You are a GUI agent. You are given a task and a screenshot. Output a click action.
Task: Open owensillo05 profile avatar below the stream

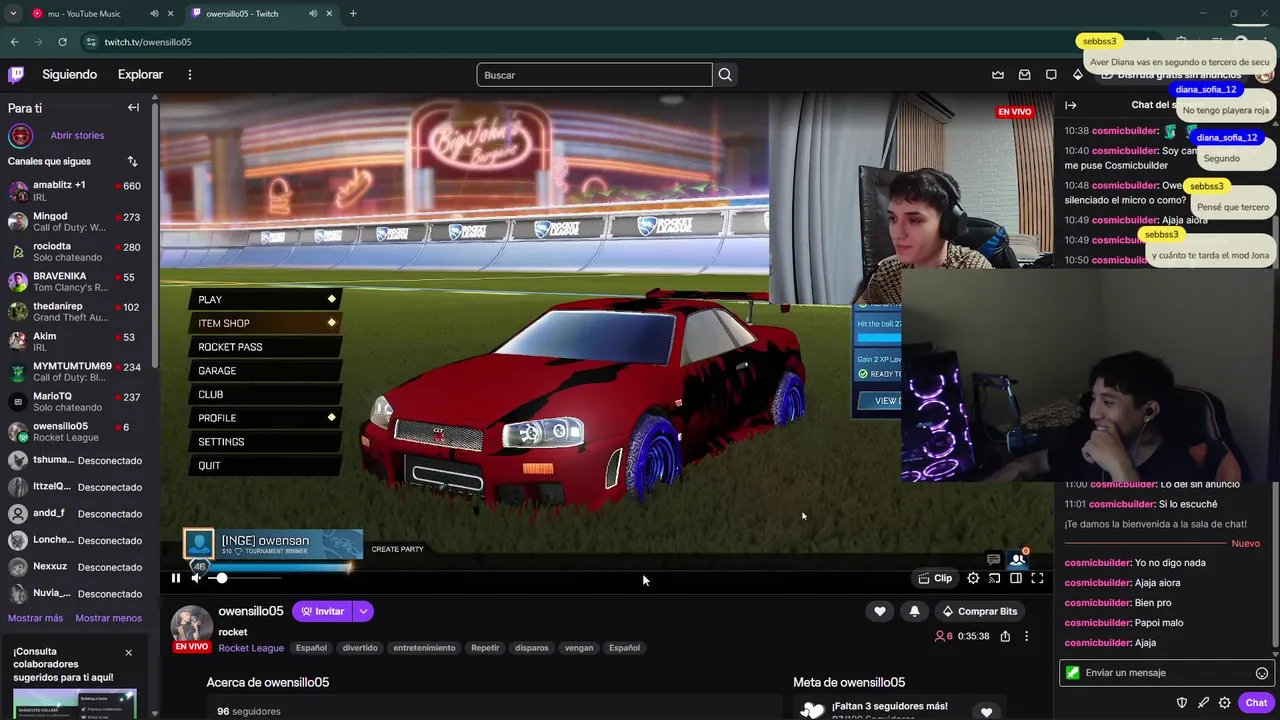(191, 626)
